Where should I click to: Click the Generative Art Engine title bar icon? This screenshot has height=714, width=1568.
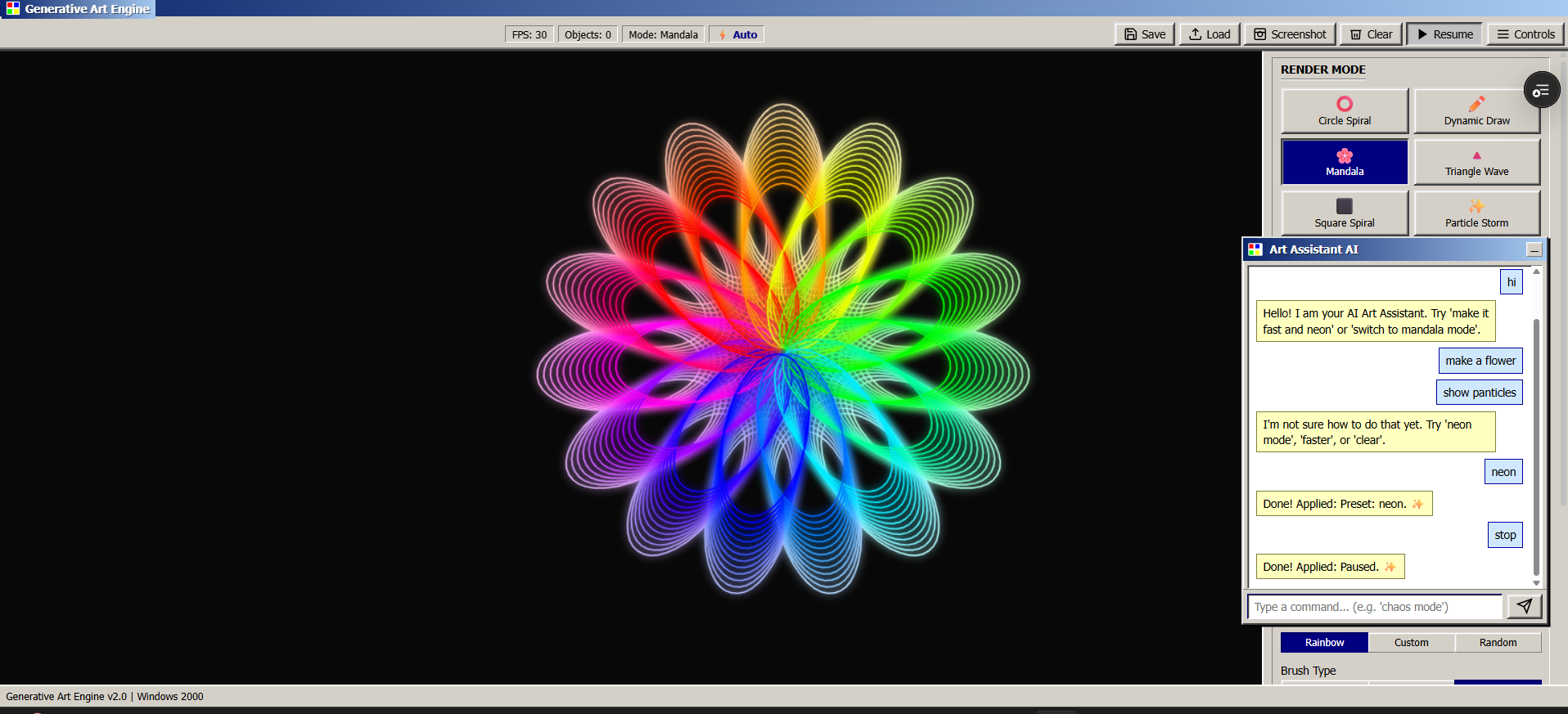click(x=13, y=8)
